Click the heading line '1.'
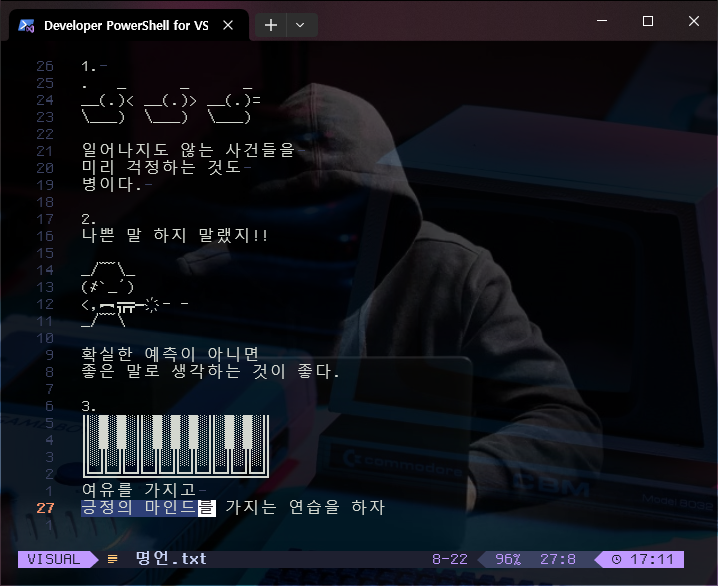The height and width of the screenshot is (586, 718). (x=89, y=66)
